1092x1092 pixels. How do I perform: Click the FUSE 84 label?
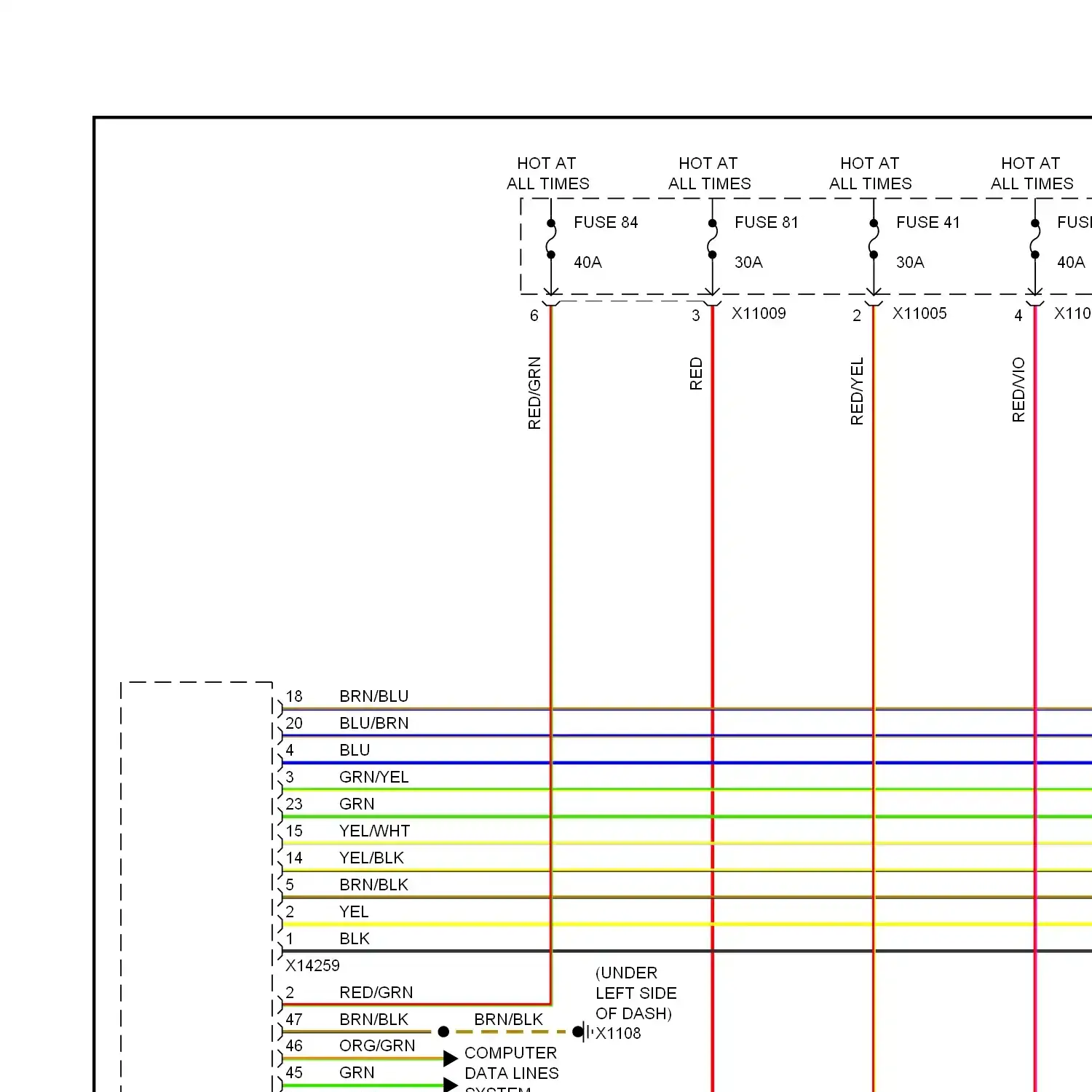coord(606,222)
